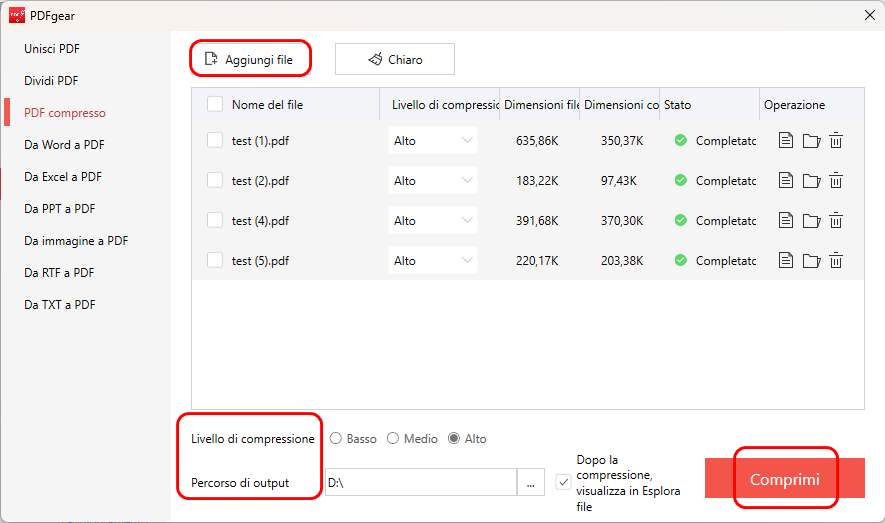
Task: Check the box for test (1).pdf
Action: [214, 140]
